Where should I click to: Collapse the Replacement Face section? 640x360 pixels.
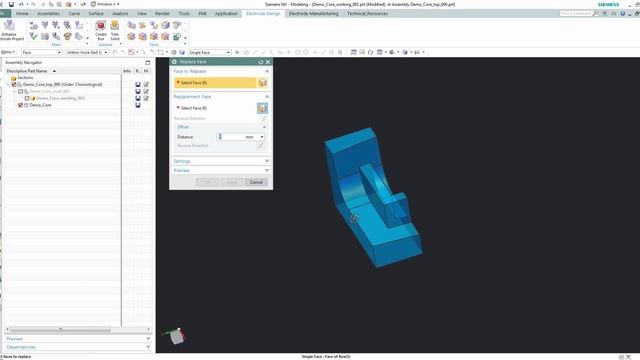pyautogui.click(x=267, y=97)
